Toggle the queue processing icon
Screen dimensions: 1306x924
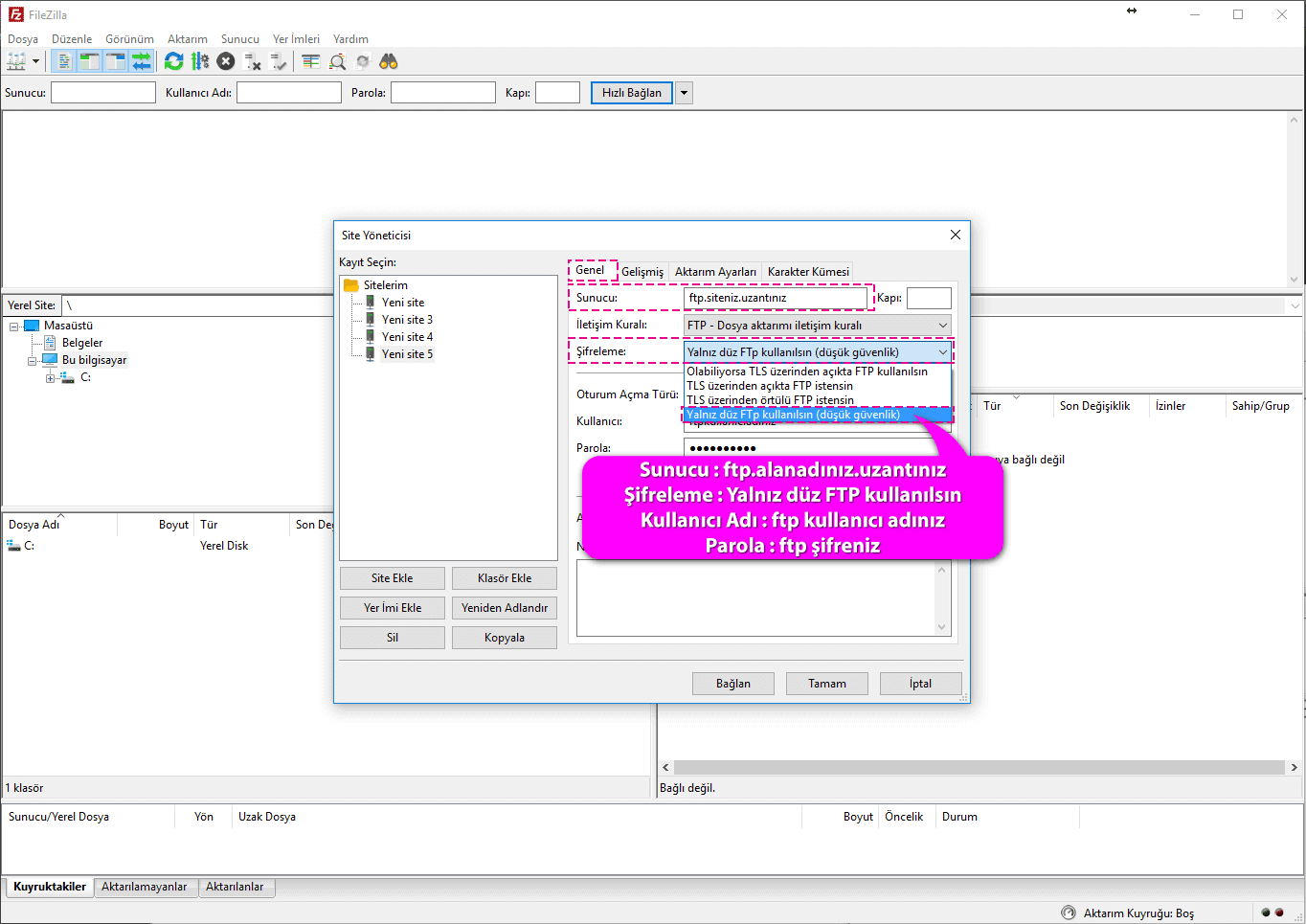click(x=200, y=61)
